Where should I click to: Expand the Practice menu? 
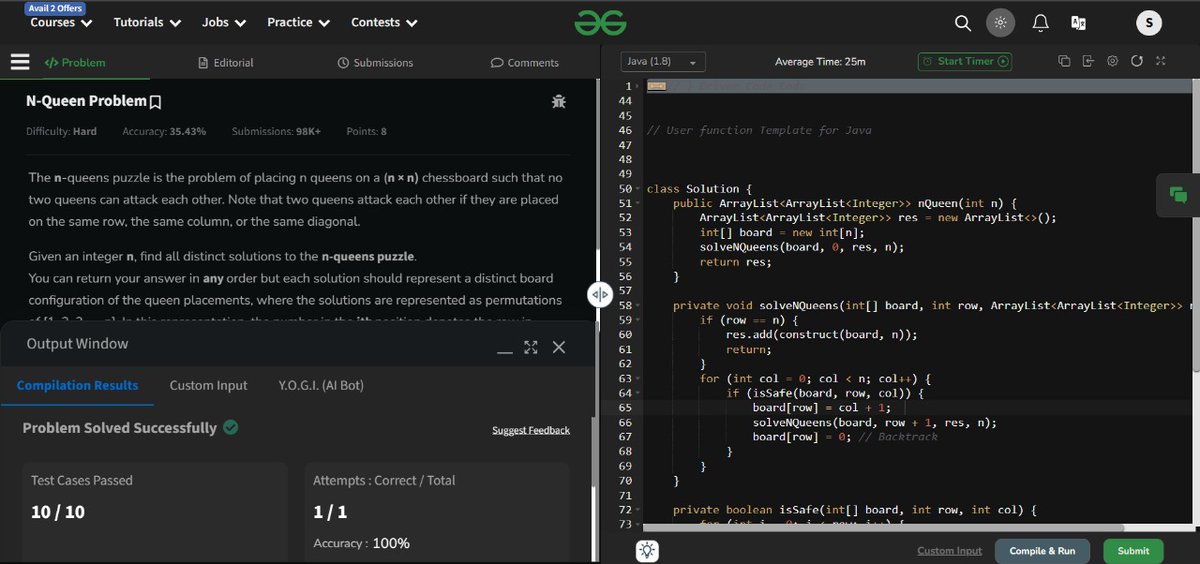(299, 22)
